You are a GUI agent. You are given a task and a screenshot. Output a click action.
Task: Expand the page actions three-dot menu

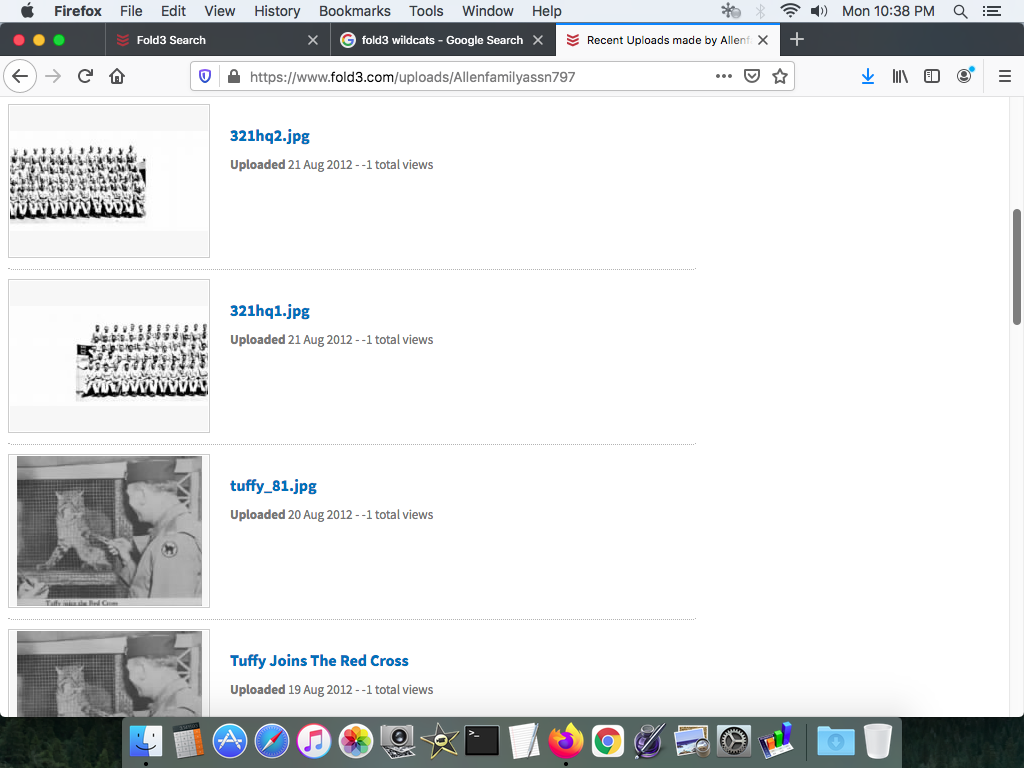724,76
